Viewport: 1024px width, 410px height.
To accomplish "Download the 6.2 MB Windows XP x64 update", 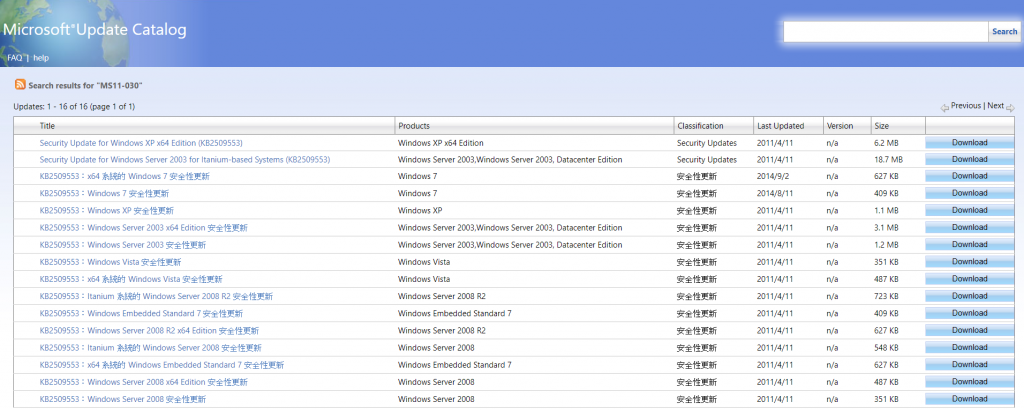I will pos(969,142).
